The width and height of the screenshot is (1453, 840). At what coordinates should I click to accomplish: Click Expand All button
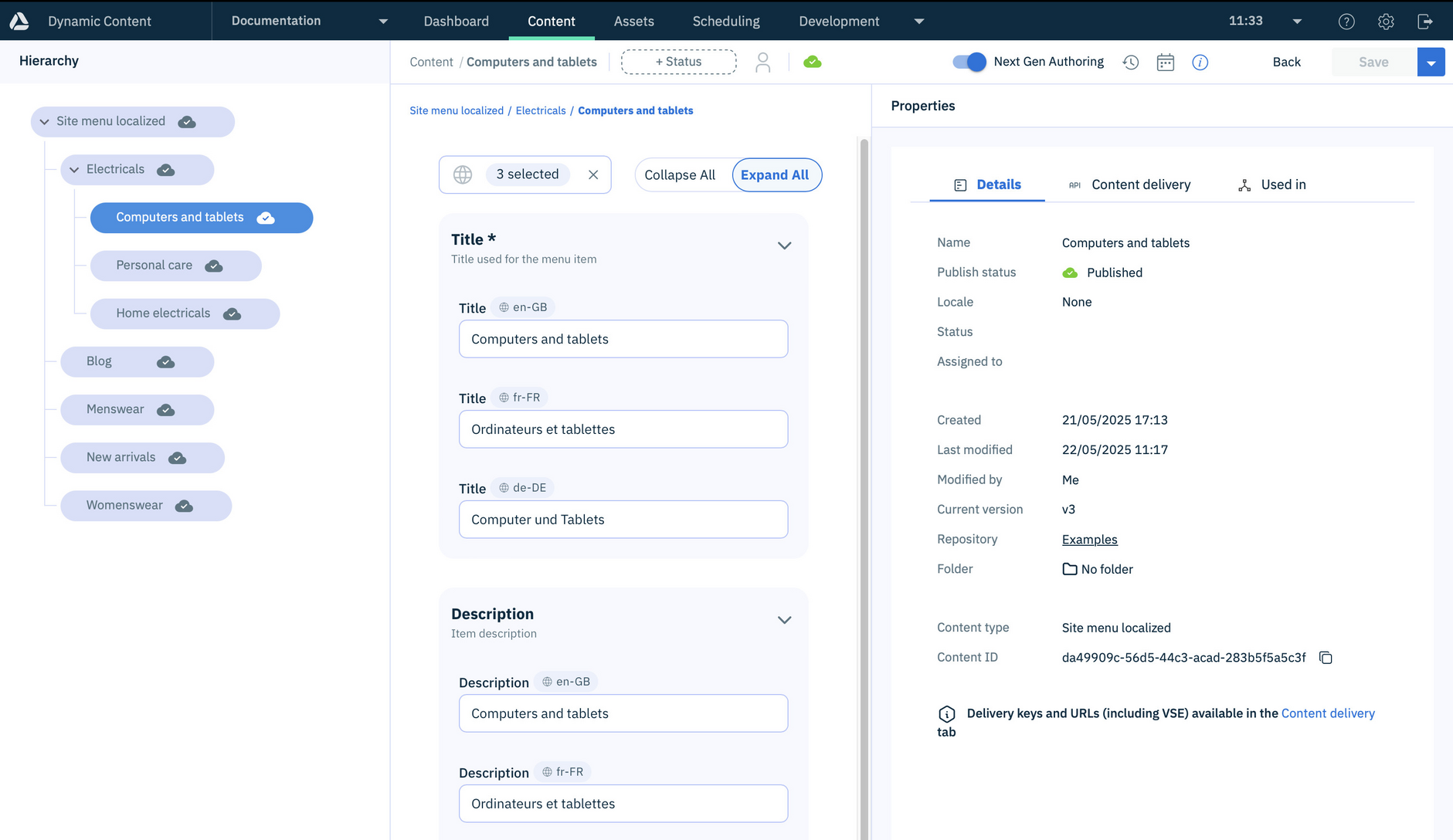(776, 175)
